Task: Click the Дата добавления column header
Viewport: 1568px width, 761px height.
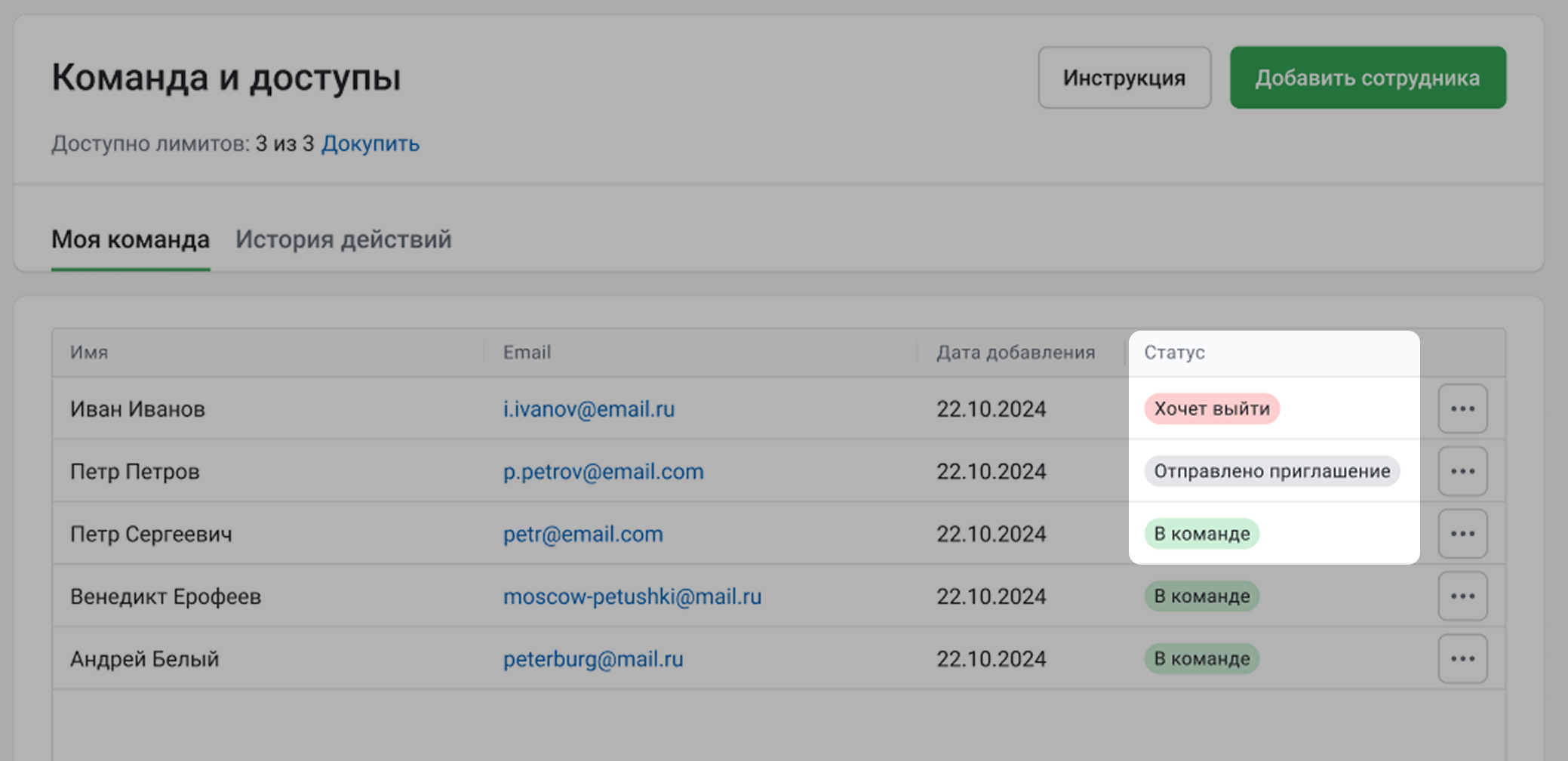Action: click(1015, 353)
